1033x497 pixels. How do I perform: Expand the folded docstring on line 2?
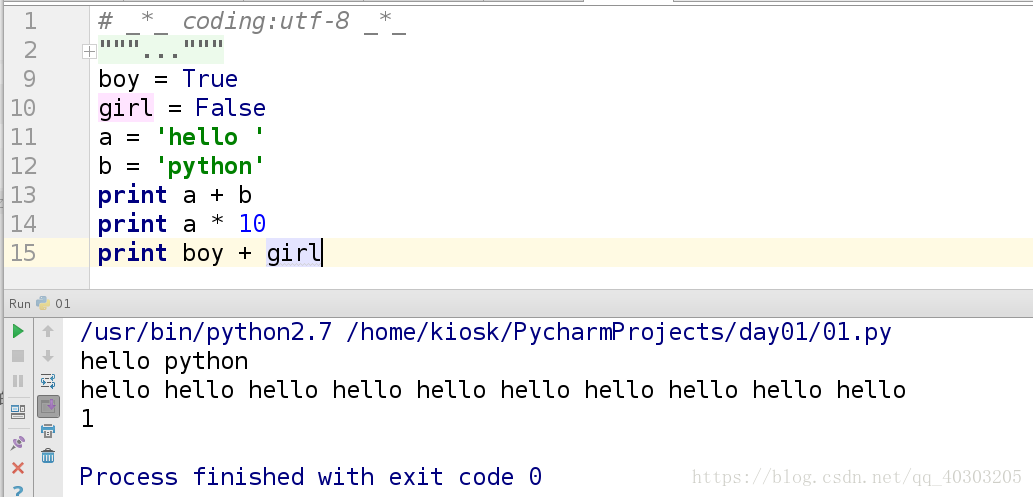[89, 50]
